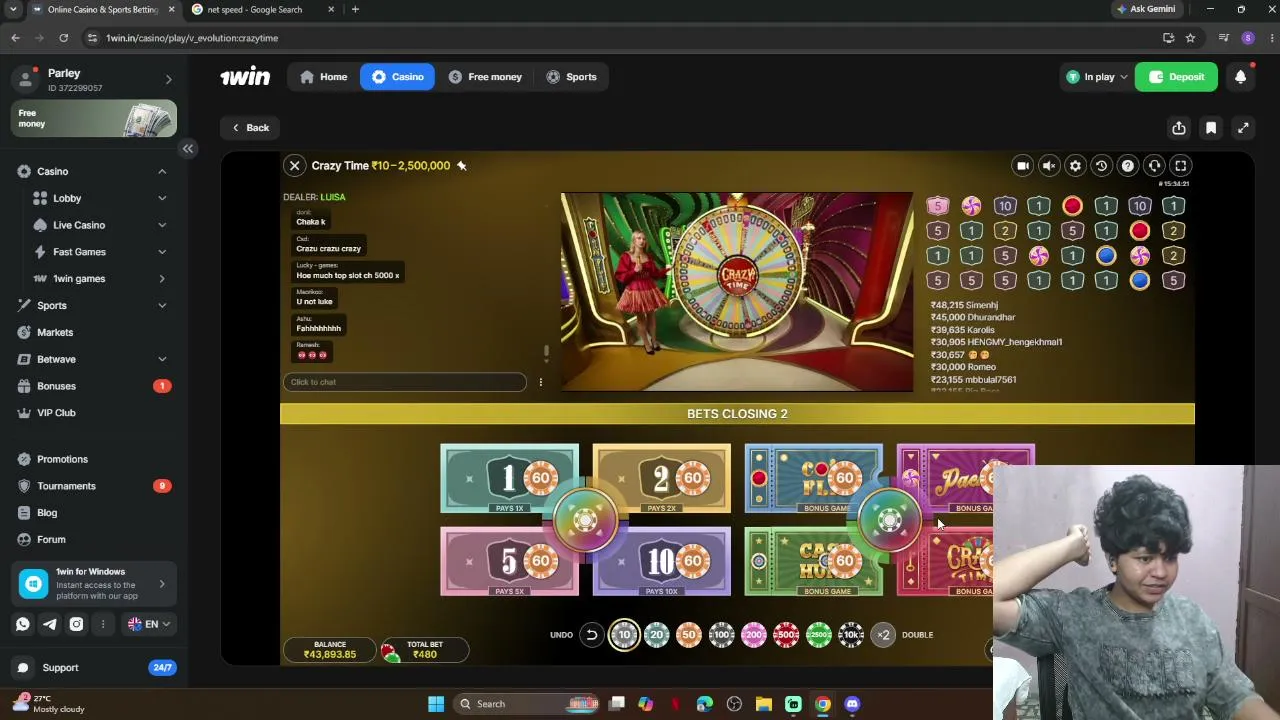Viewport: 1280px width, 720px height.
Task: Select the 50 chip
Action: (689, 635)
